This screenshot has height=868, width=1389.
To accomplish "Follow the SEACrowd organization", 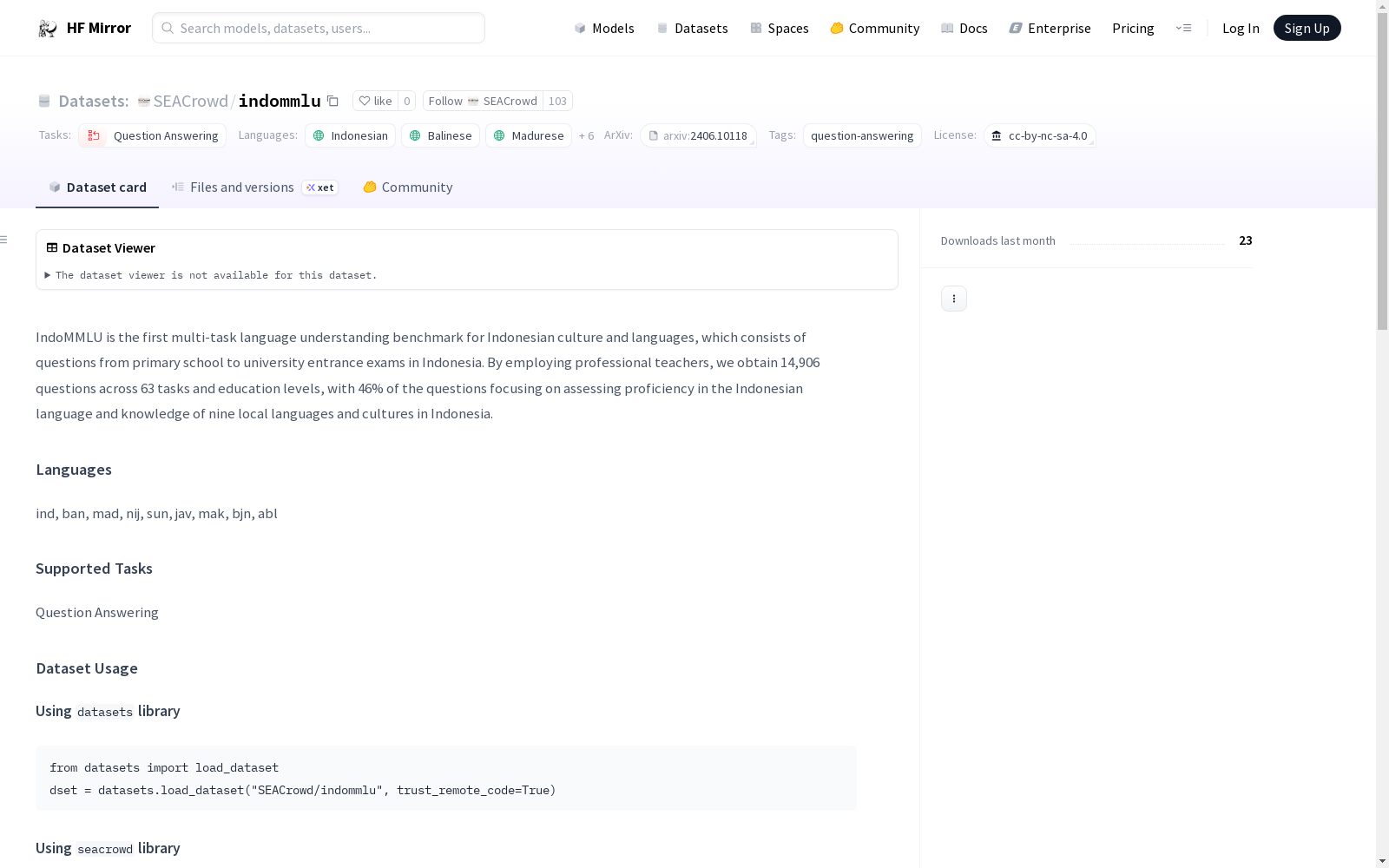I will pyautogui.click(x=483, y=101).
